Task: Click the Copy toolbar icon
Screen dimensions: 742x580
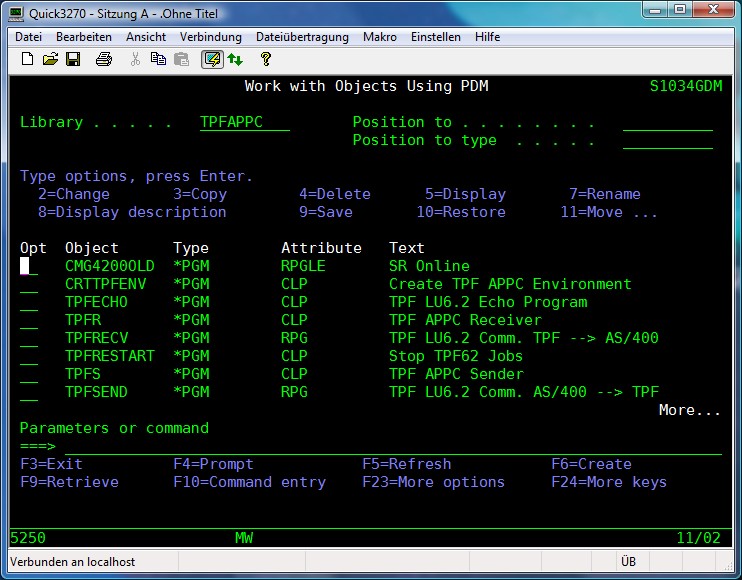Action: point(158,59)
